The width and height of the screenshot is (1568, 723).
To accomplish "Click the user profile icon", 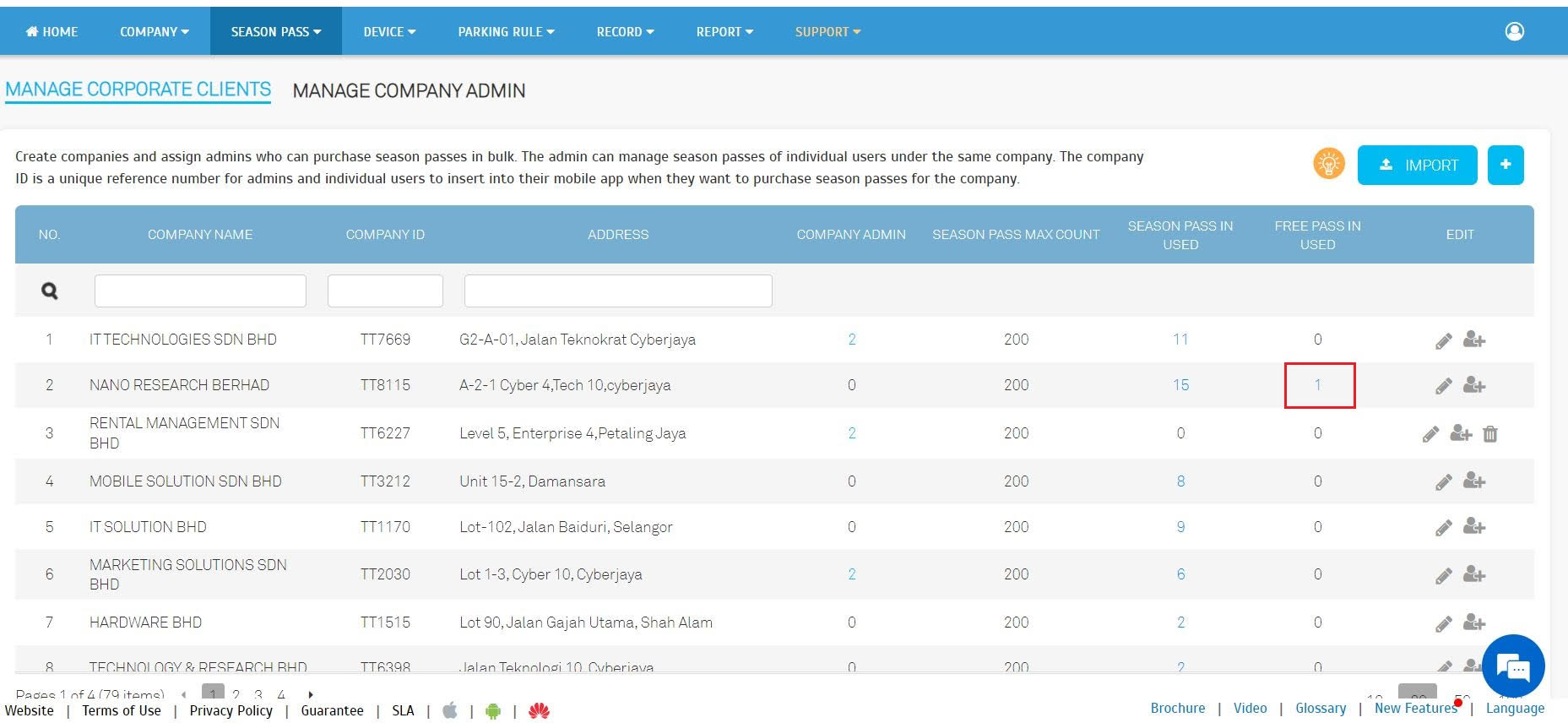I will tap(1514, 31).
